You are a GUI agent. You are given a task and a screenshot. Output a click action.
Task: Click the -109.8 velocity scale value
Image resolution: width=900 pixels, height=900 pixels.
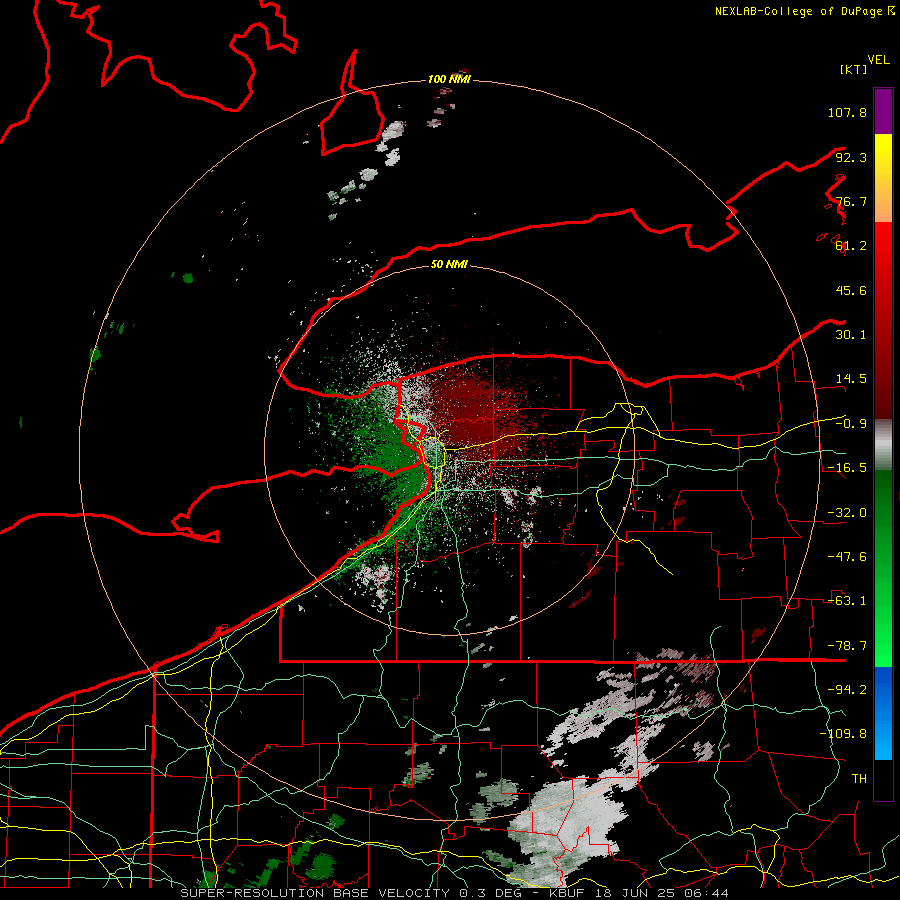(x=843, y=734)
